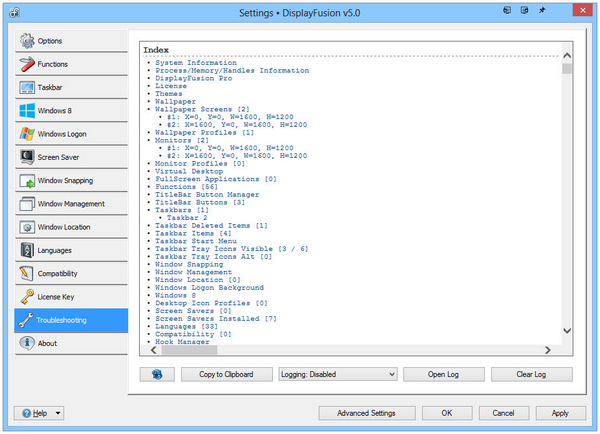Open the DisplayFusion Pro index link
Image resolution: width=600 pixels, height=434 pixels.
[x=194, y=78]
